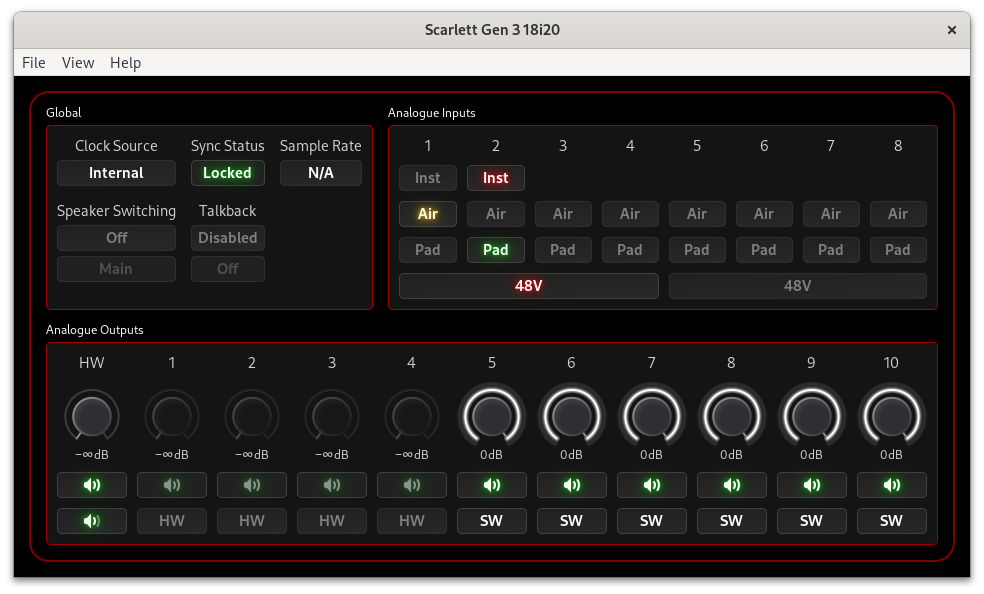Open the Clock Source Internal dropdown
Screen dimensions: 984x594
pos(116,173)
